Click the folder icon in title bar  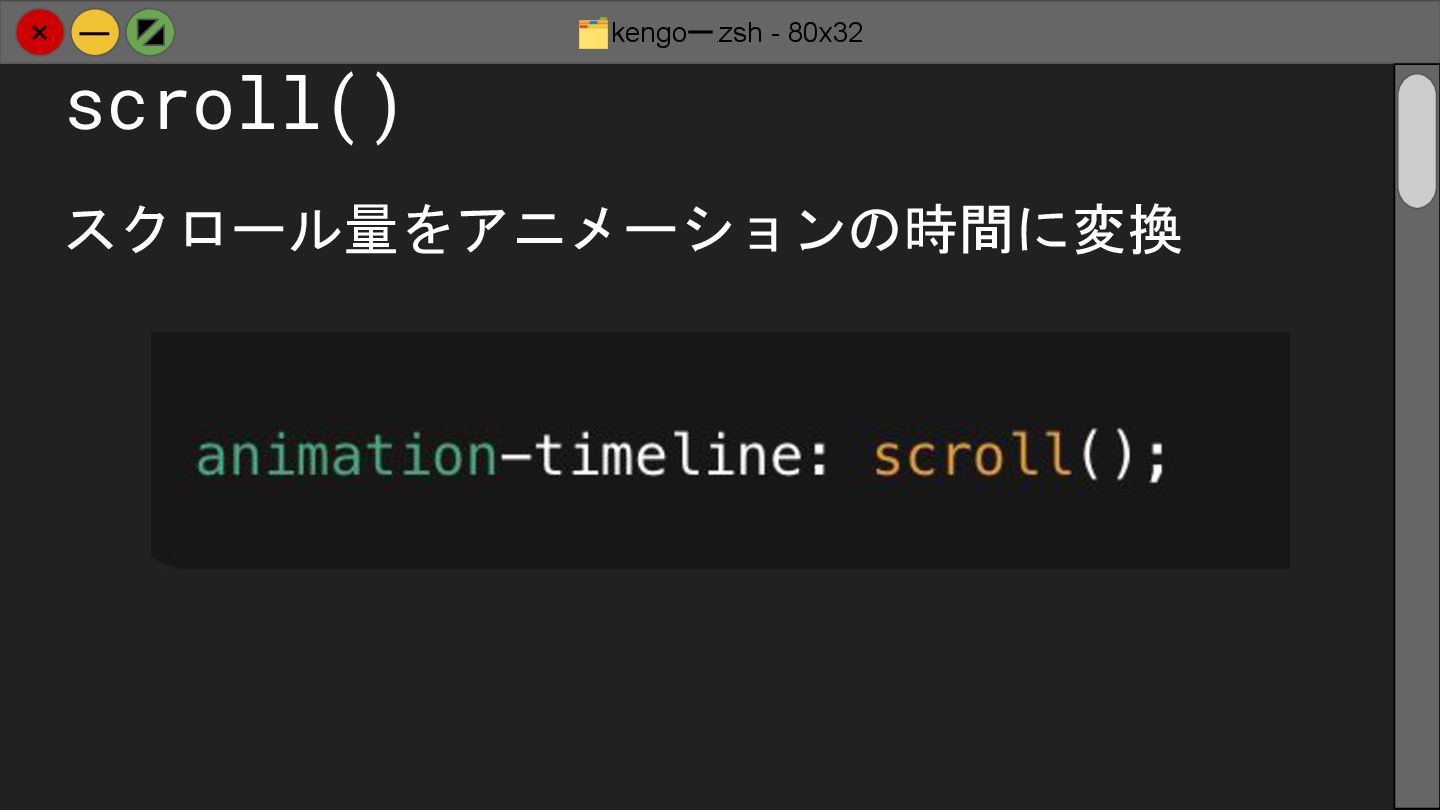point(593,34)
